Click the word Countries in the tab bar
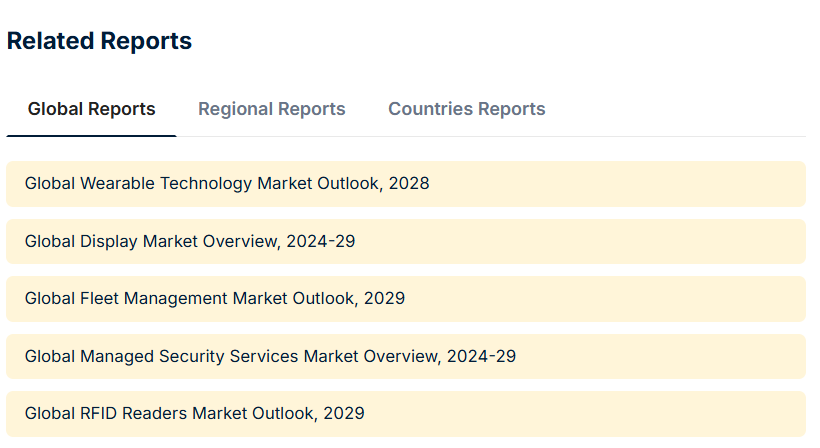 [x=430, y=109]
